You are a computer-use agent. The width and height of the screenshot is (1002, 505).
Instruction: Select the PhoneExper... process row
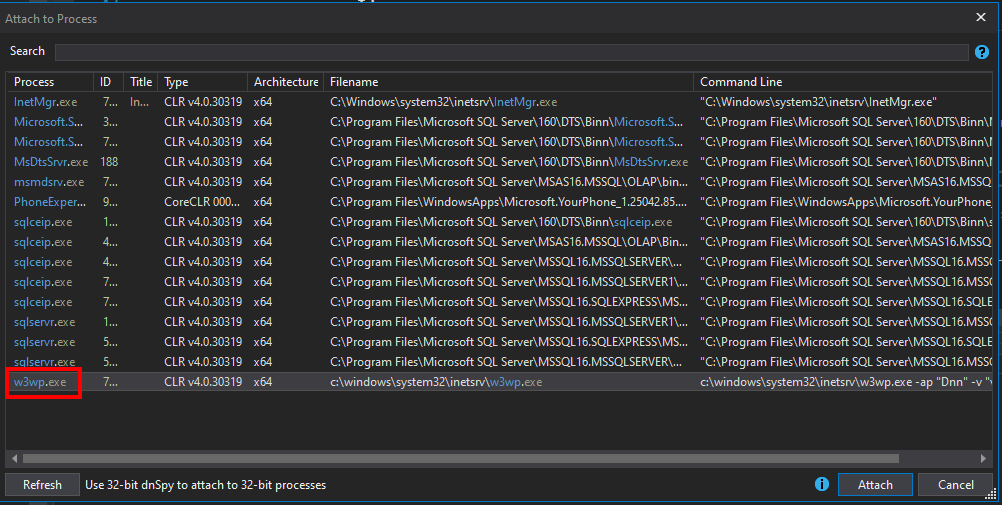499,202
